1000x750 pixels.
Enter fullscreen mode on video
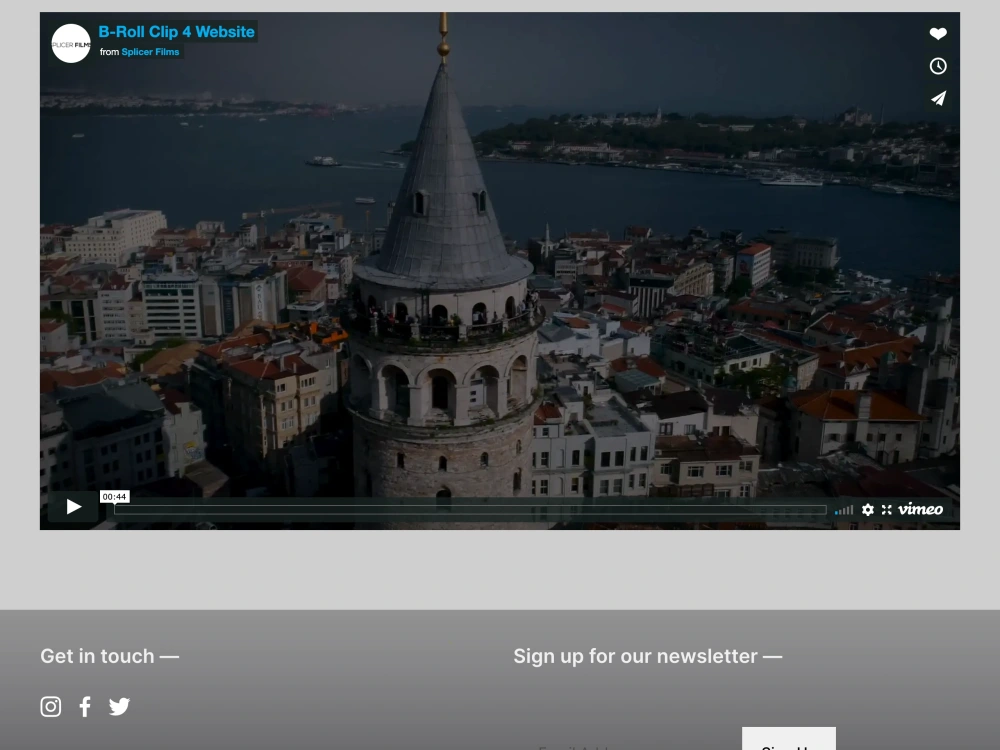pos(886,510)
